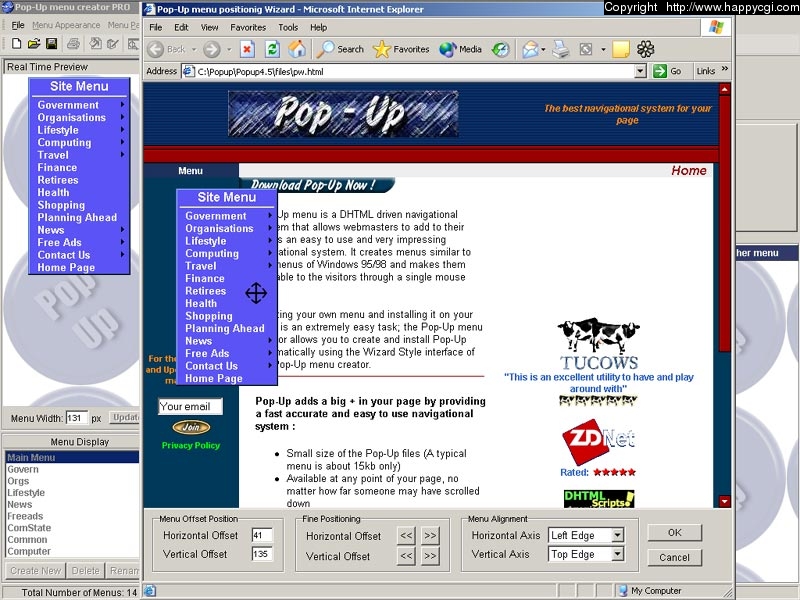The height and width of the screenshot is (600, 800).
Task: Open the View menu in Internet Explorer
Action: pyautogui.click(x=209, y=28)
